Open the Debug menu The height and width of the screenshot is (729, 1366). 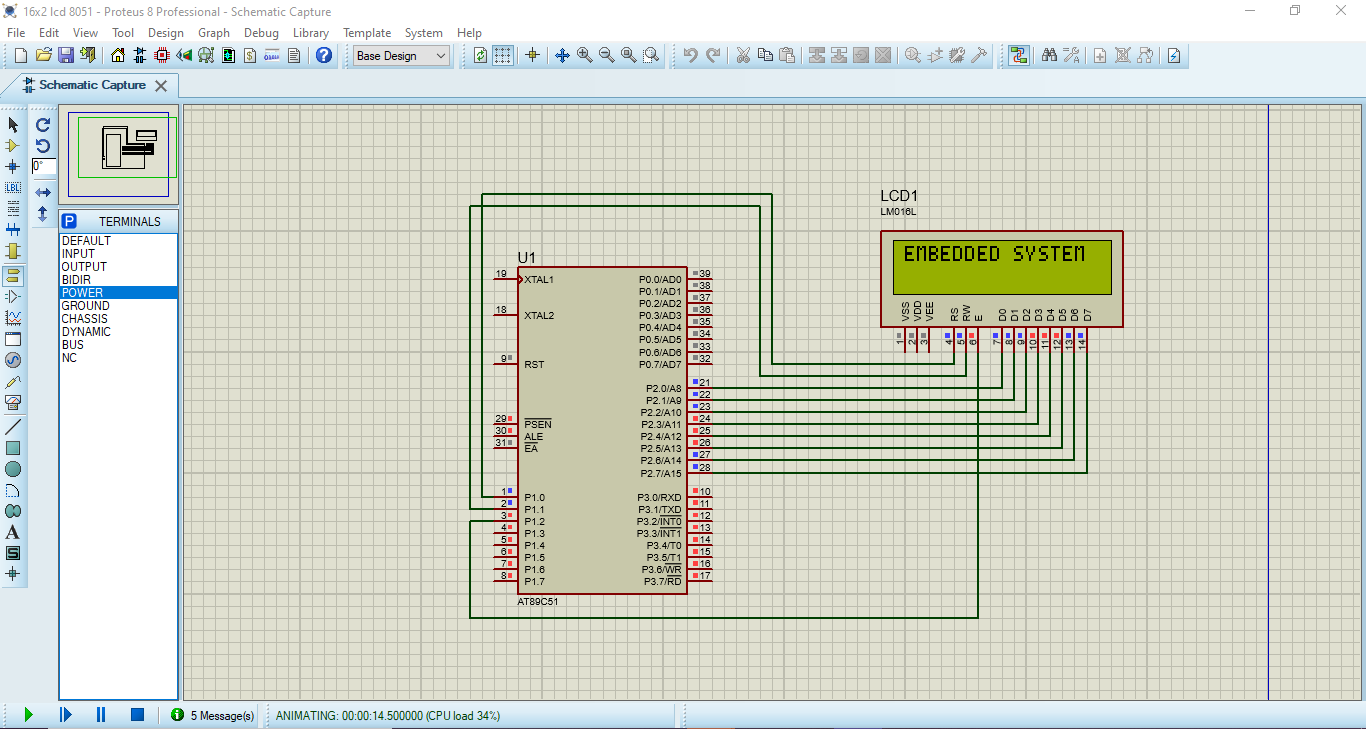click(x=261, y=32)
